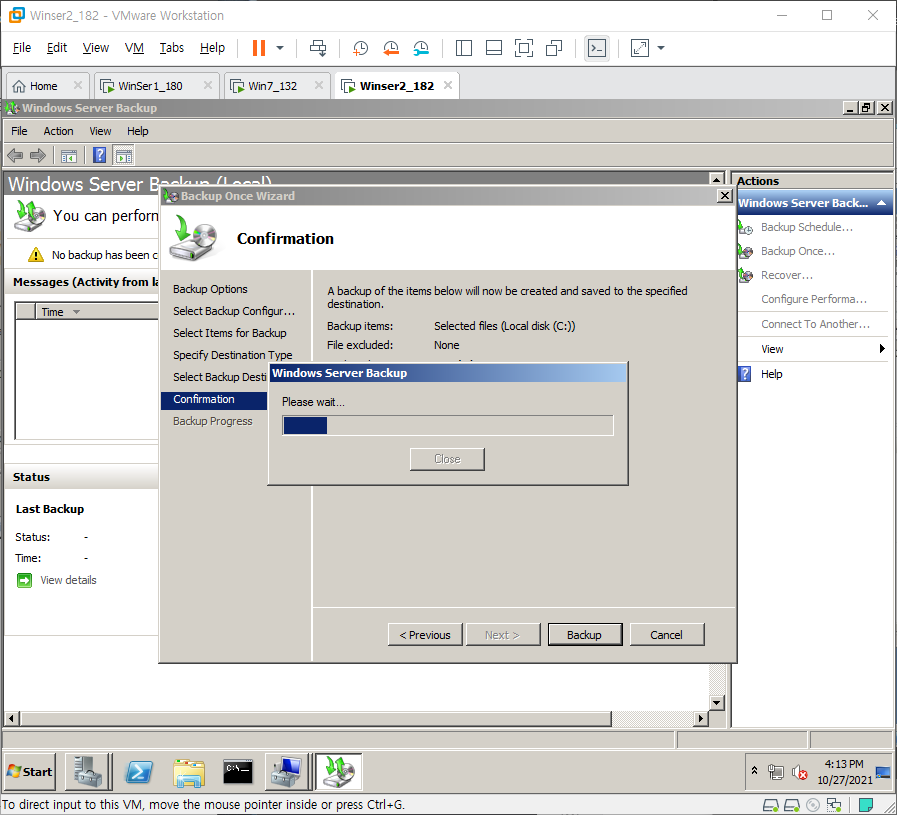The width and height of the screenshot is (897, 815).
Task: Close the Winser2_182 tab
Action: click(x=448, y=85)
